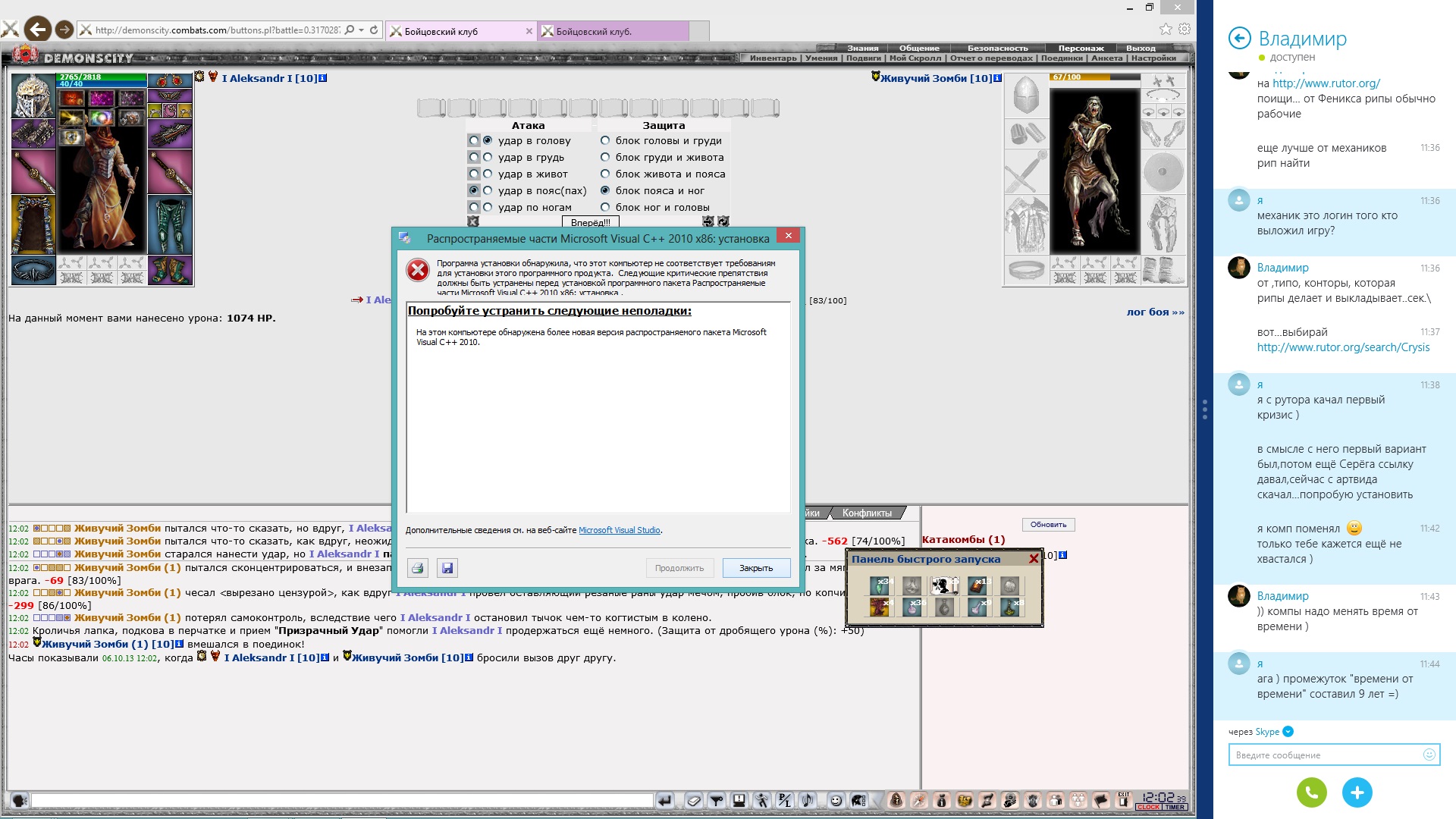Open the Microsoft Visual Studio link
1456x819 pixels.
(x=620, y=530)
